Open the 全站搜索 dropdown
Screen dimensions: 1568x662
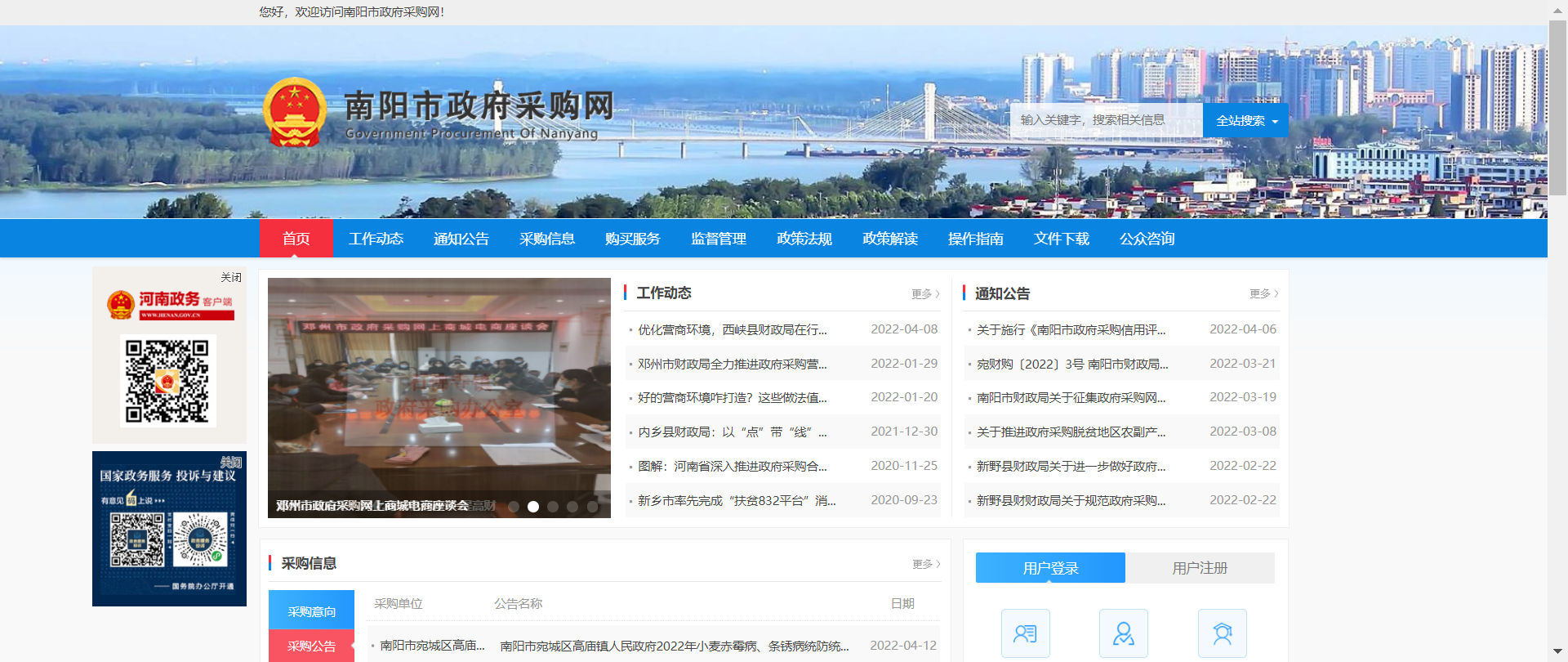point(1245,120)
